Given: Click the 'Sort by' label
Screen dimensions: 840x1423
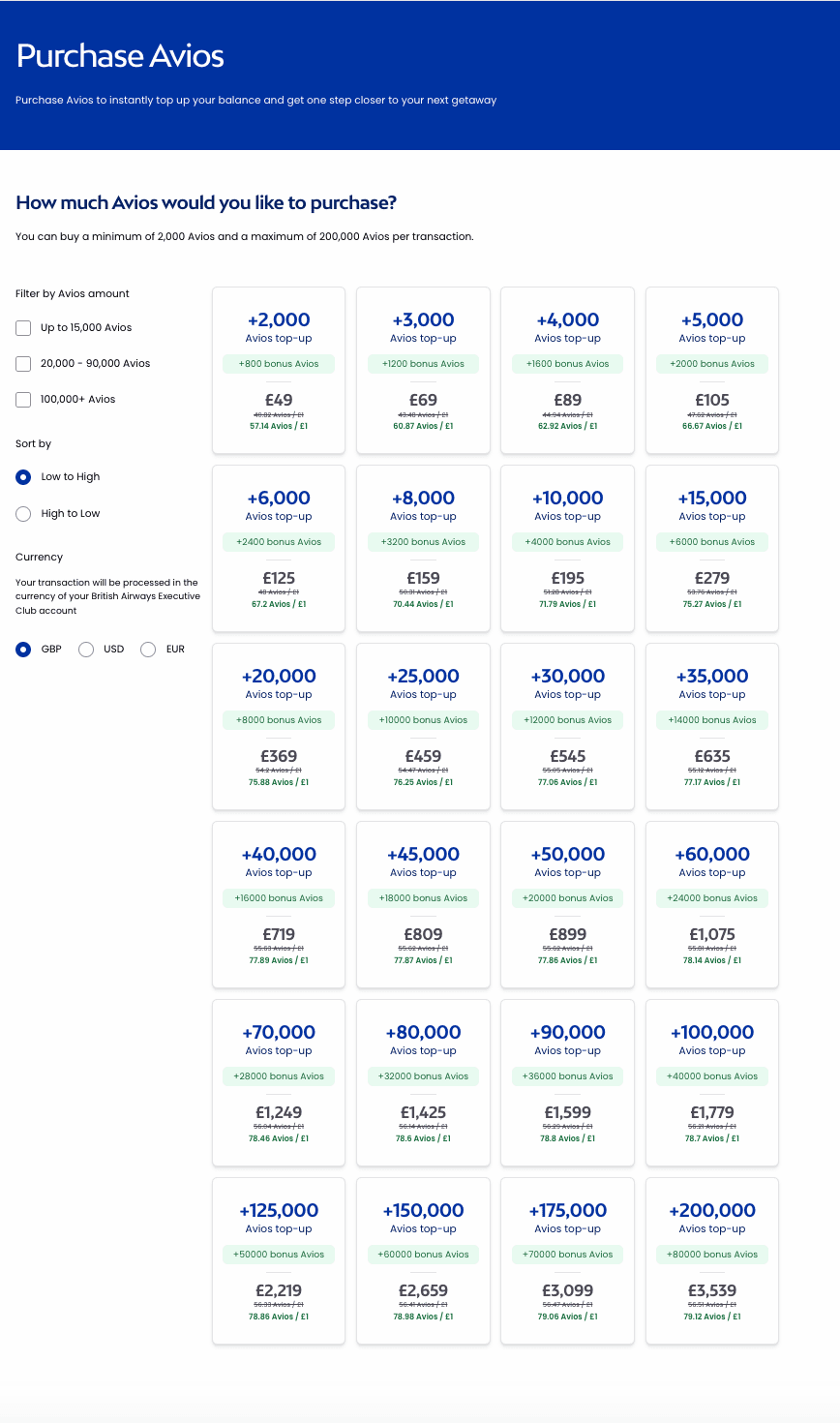Looking at the screenshot, I should pyautogui.click(x=34, y=444).
